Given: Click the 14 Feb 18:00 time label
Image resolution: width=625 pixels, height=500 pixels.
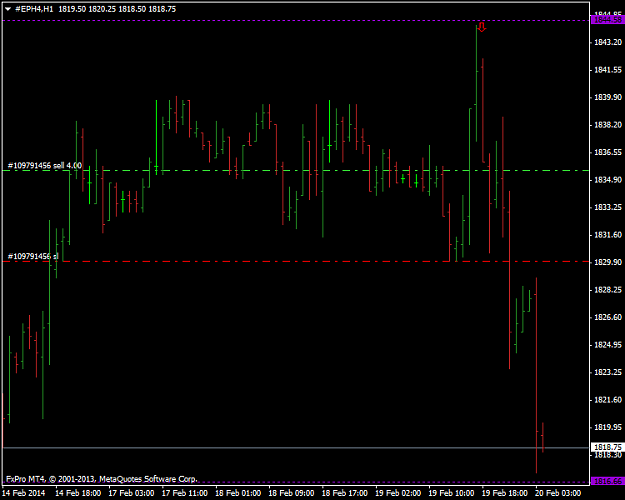Looking at the screenshot, I should point(78,493).
